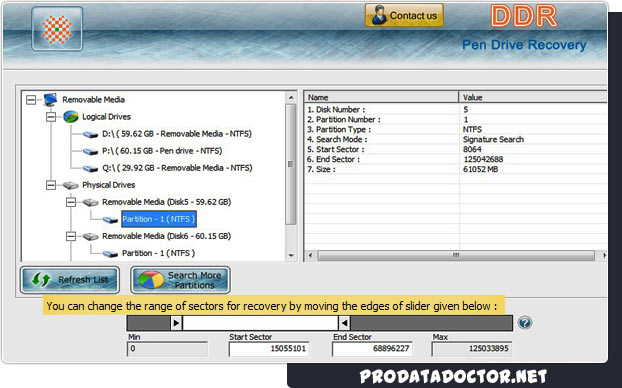Select P:\ 60.15 GB Pen drive entry
This screenshot has width=622, height=388.
tap(162, 151)
